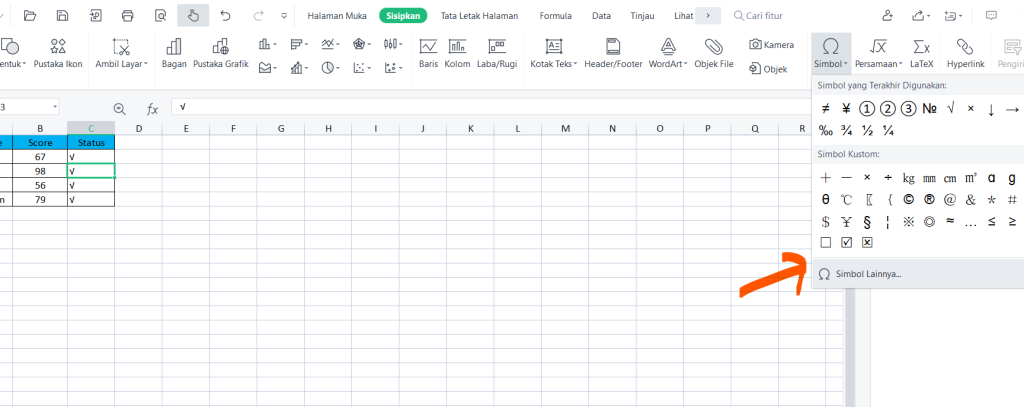Image resolution: width=1024 pixels, height=407 pixels.
Task: Click the fx insert function icon
Action: coord(152,109)
